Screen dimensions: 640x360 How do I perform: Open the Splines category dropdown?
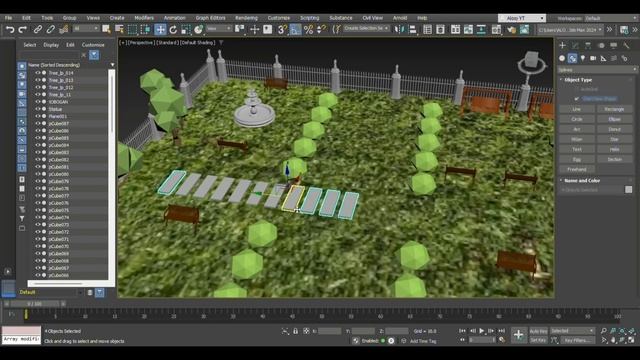(x=597, y=70)
